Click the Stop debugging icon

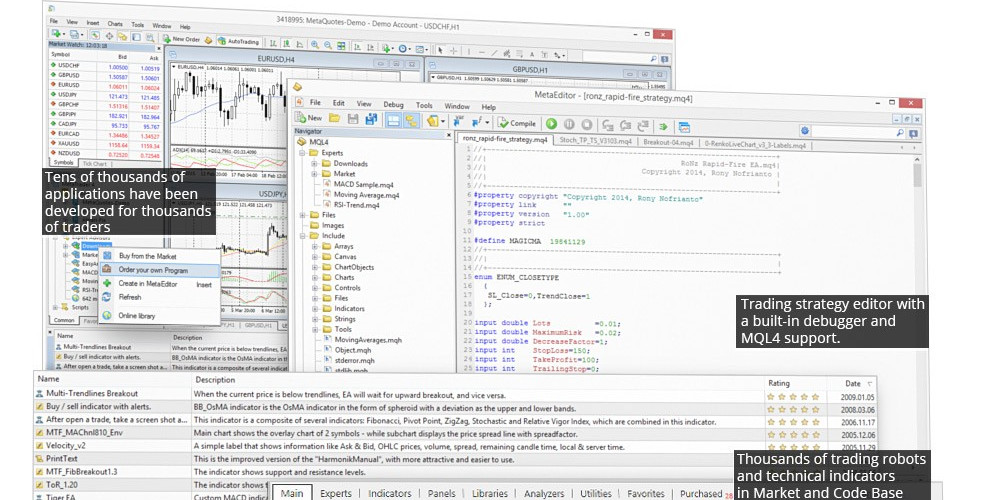click(x=587, y=125)
